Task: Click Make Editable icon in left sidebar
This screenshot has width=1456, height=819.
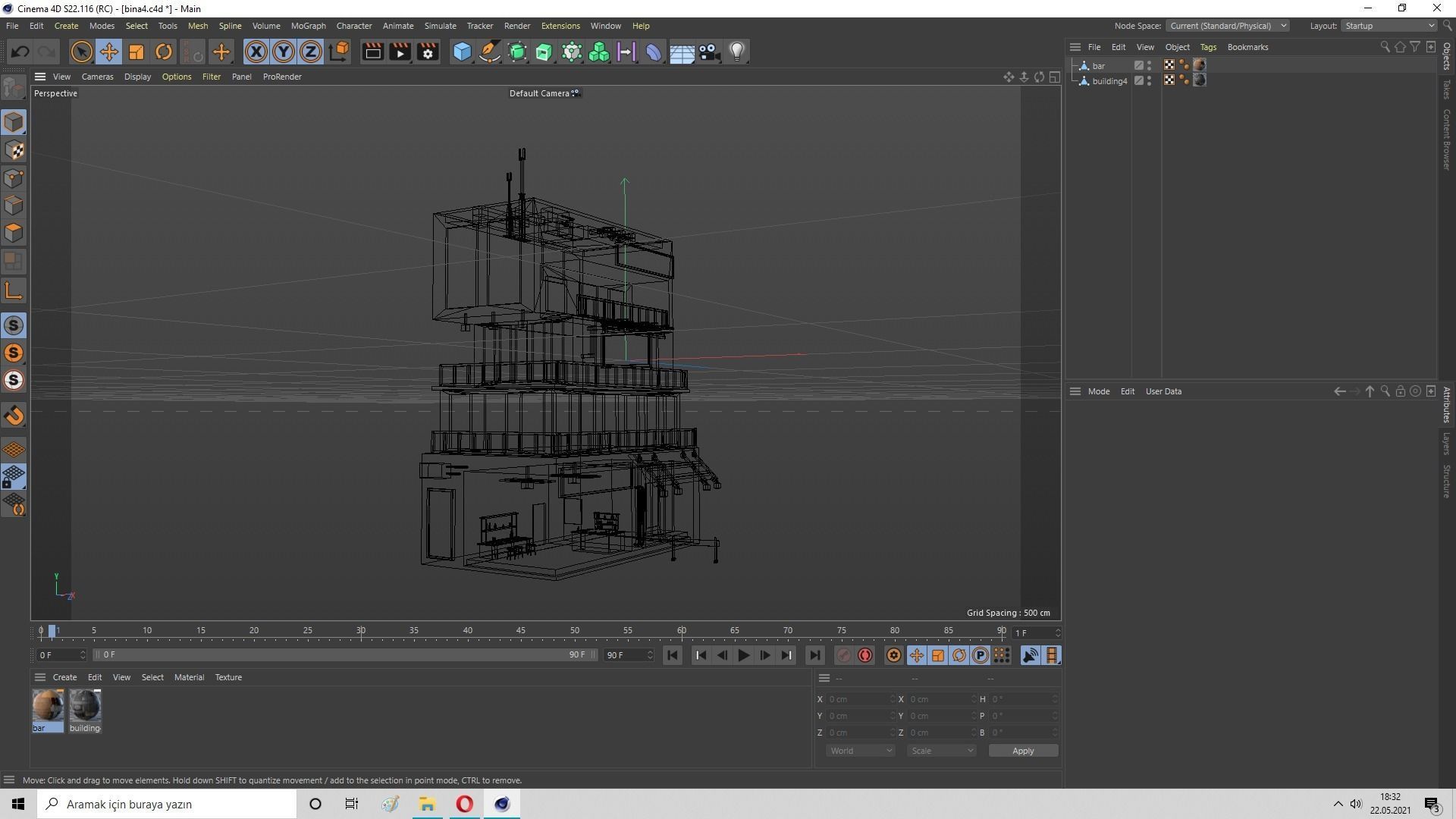Action: 14,88
